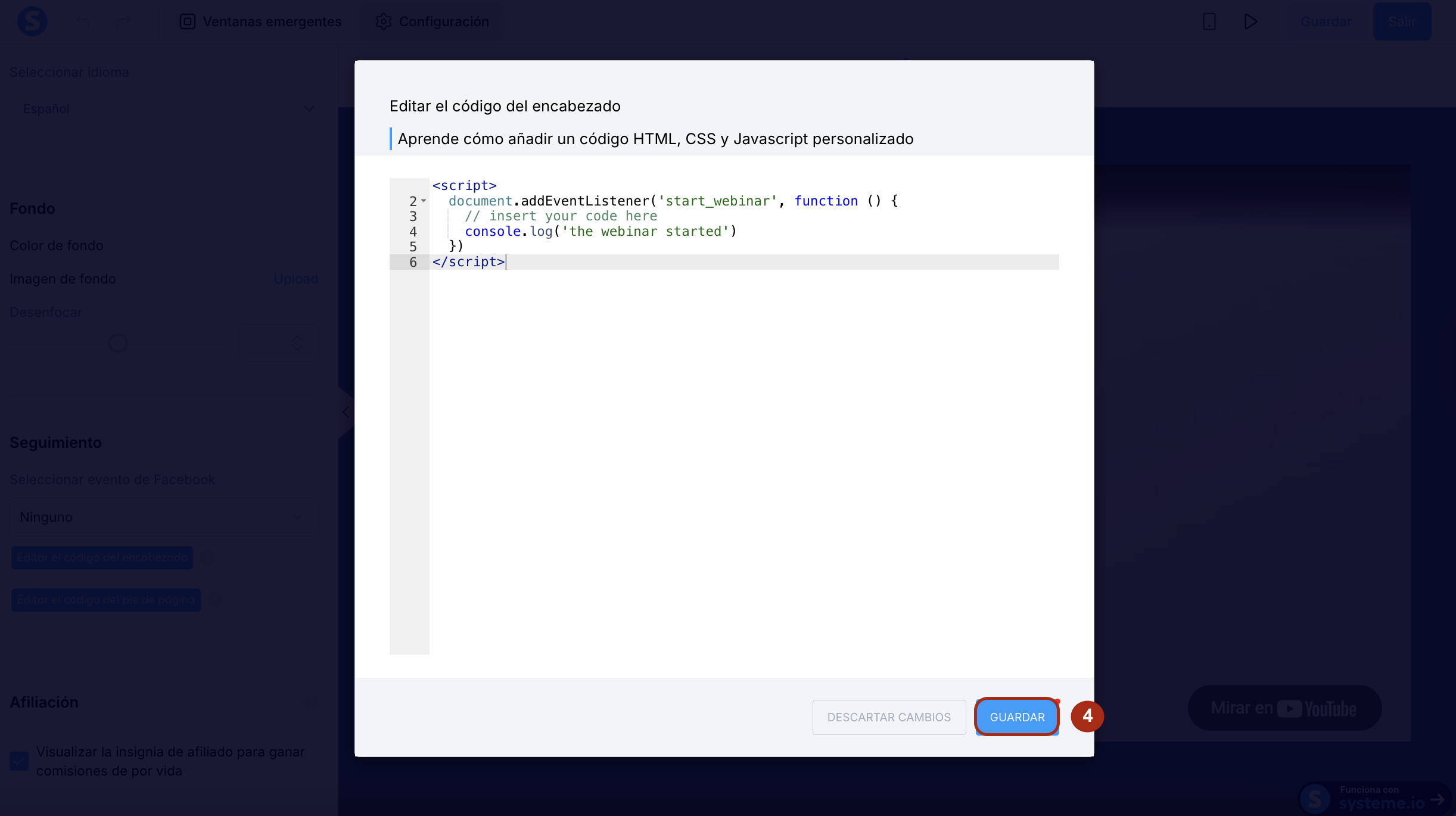Click help icon next to footer code button
The image size is (1456, 816).
214,600
